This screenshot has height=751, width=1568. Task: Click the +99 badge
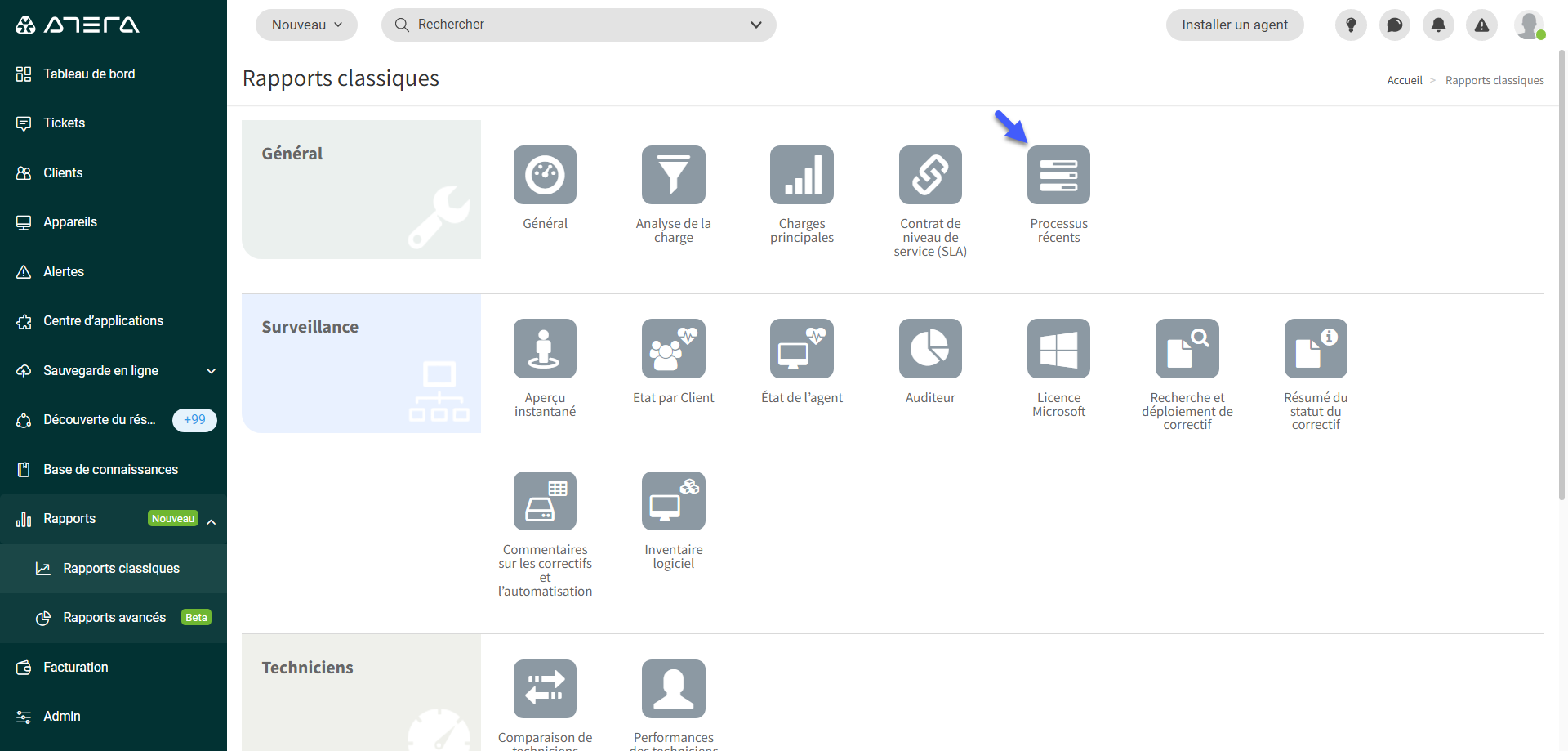tap(194, 420)
